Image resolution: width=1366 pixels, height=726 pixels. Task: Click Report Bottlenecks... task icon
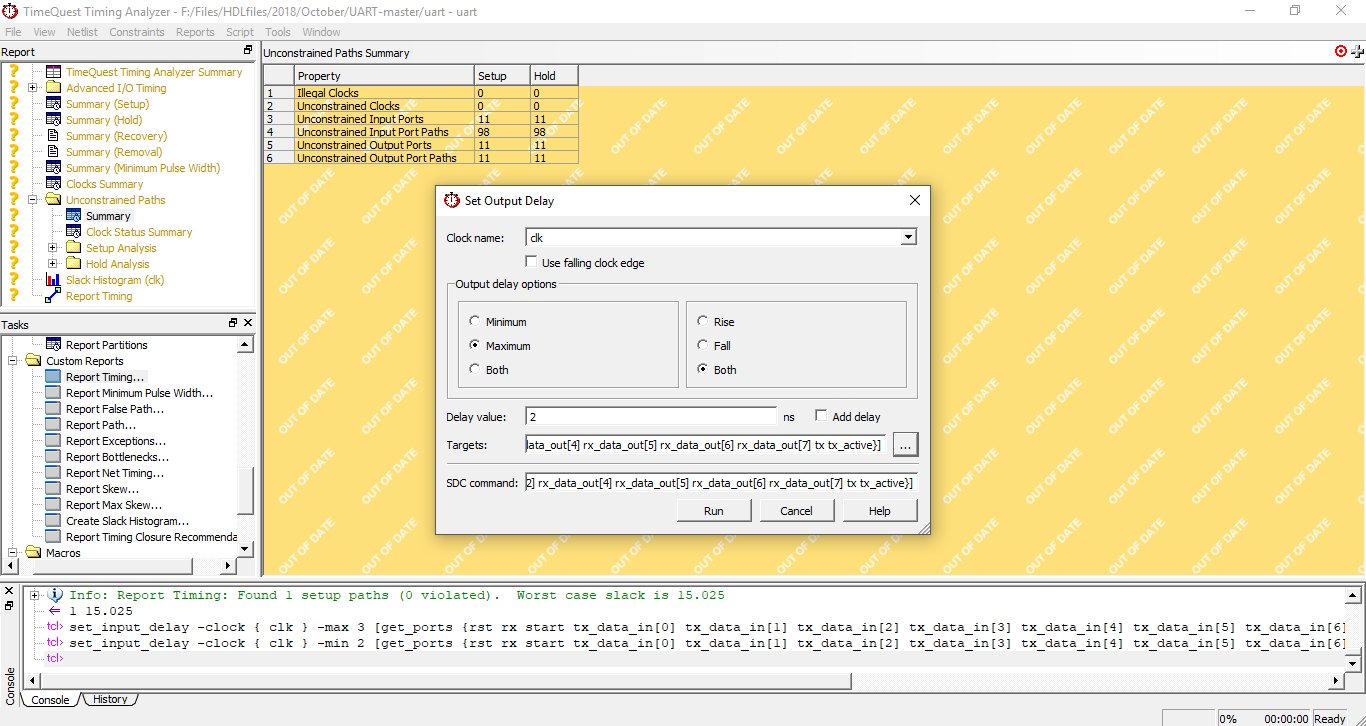point(54,457)
